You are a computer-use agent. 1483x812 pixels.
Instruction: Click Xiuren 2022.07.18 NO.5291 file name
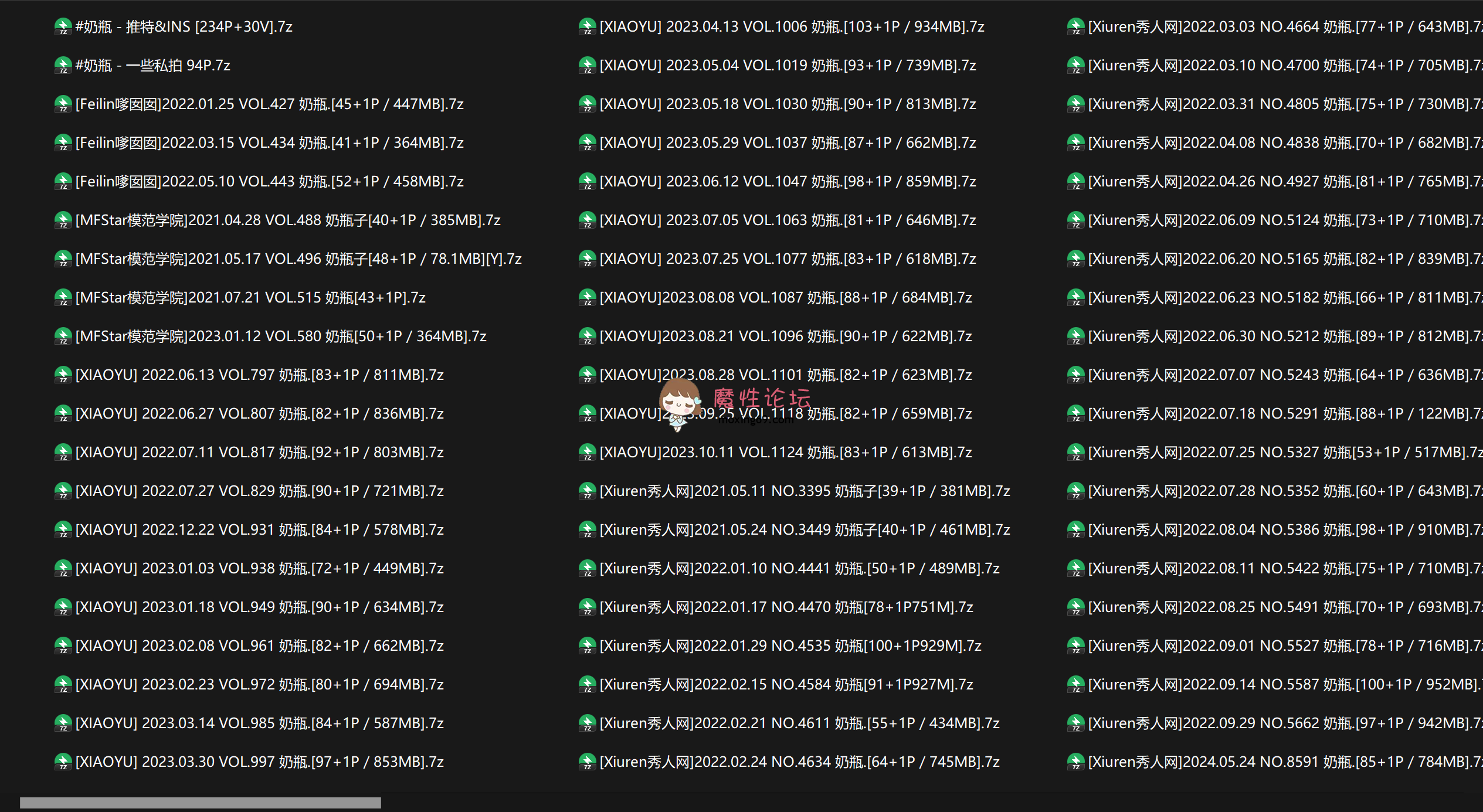(x=1284, y=414)
